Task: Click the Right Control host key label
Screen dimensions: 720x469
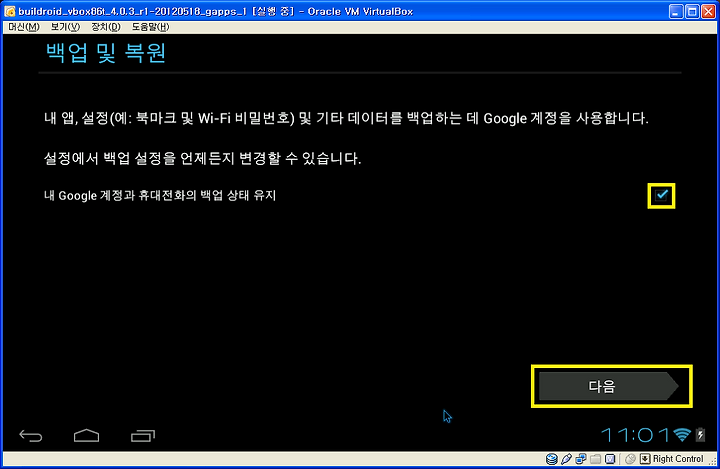Action: pyautogui.click(x=678, y=458)
